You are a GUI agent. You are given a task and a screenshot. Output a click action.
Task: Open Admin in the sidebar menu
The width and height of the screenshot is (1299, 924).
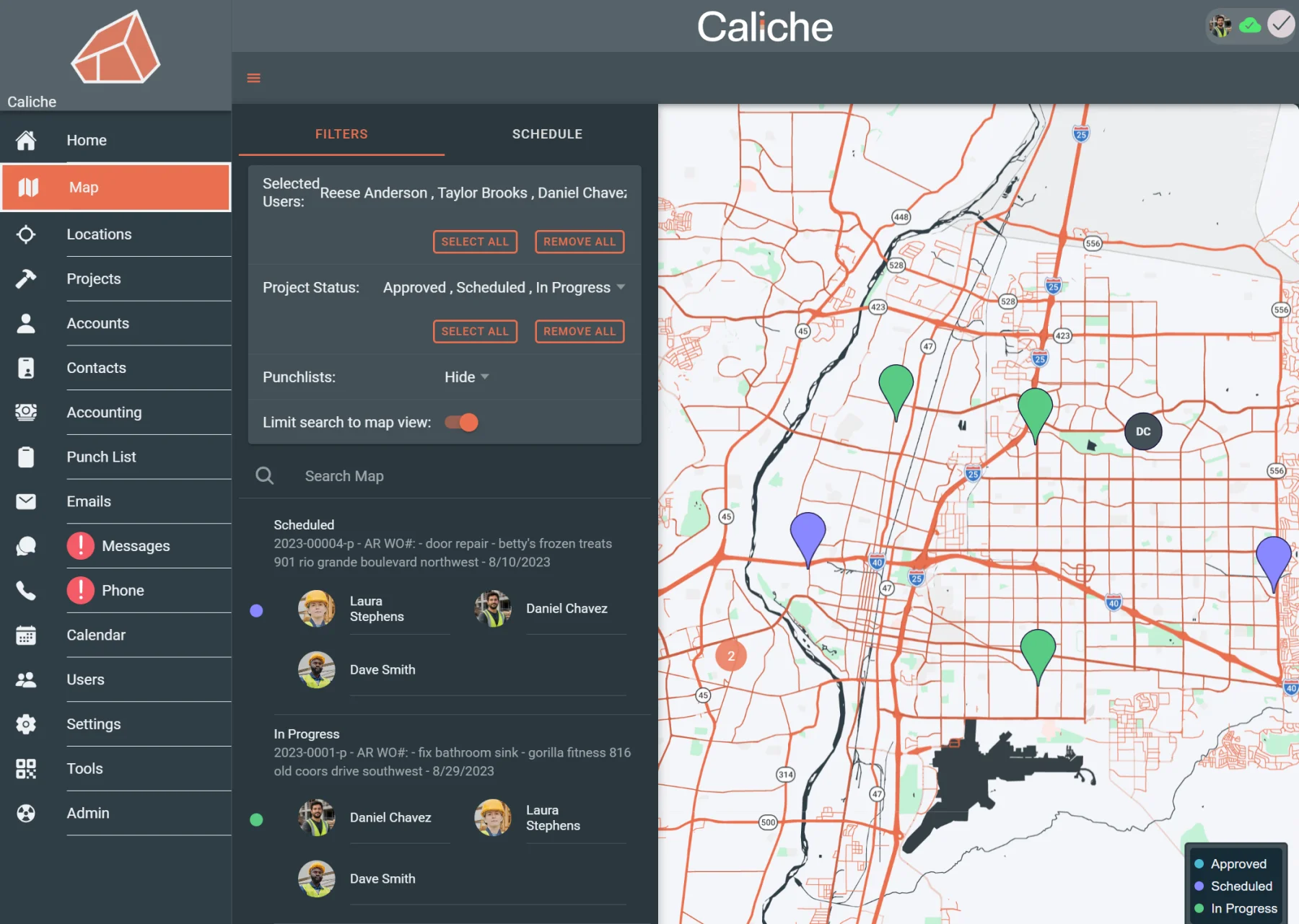coord(116,813)
